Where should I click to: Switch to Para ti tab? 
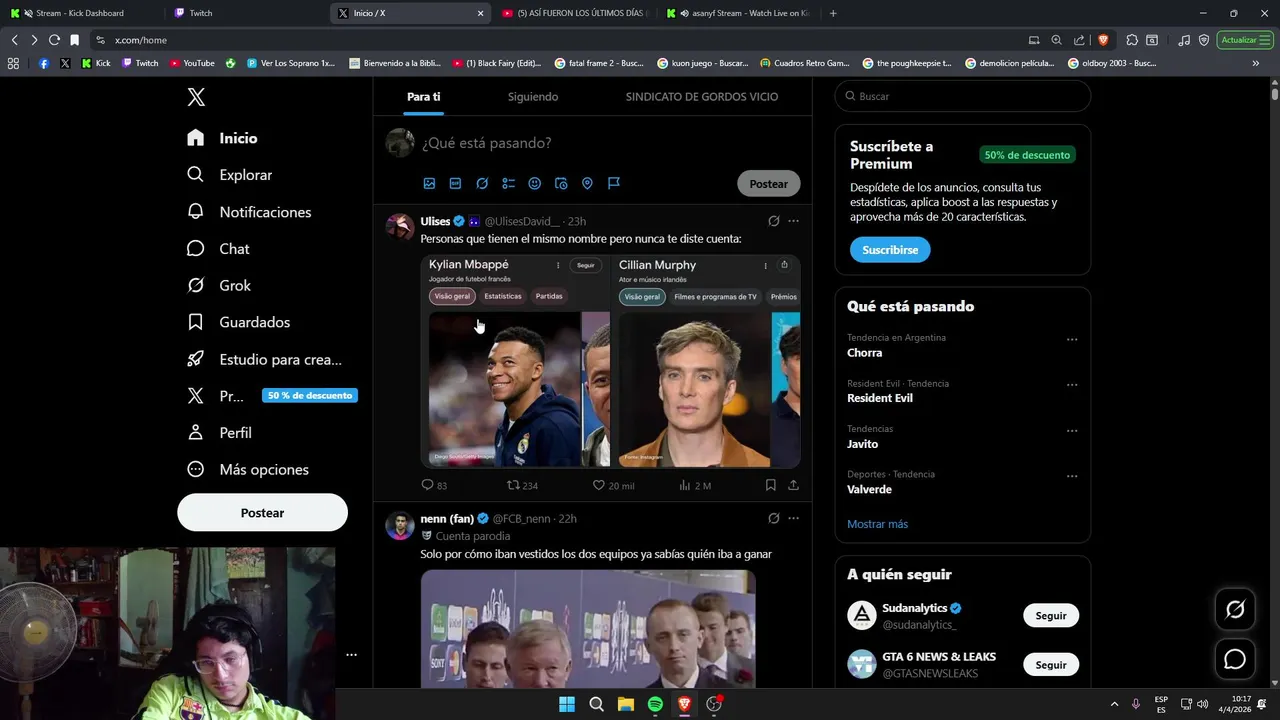pyautogui.click(x=423, y=97)
